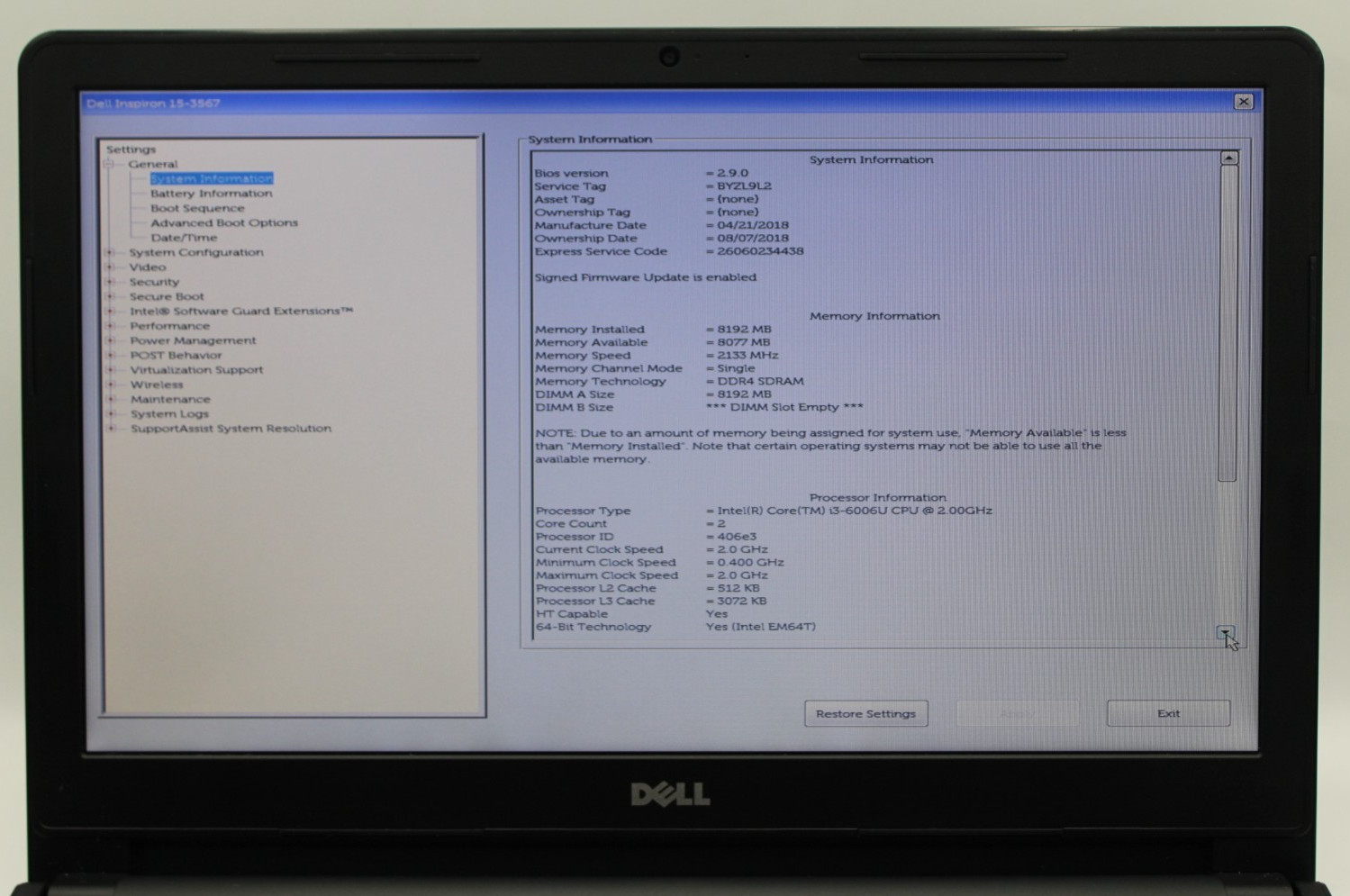
Task: Click the System Information scrollbar thumb
Action: click(x=1228, y=322)
